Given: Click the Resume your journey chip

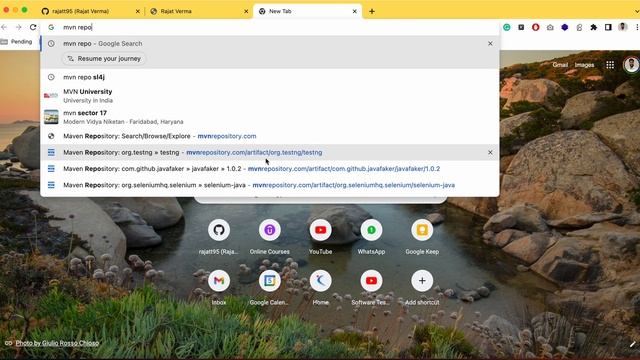Looking at the screenshot, I should point(104,59).
